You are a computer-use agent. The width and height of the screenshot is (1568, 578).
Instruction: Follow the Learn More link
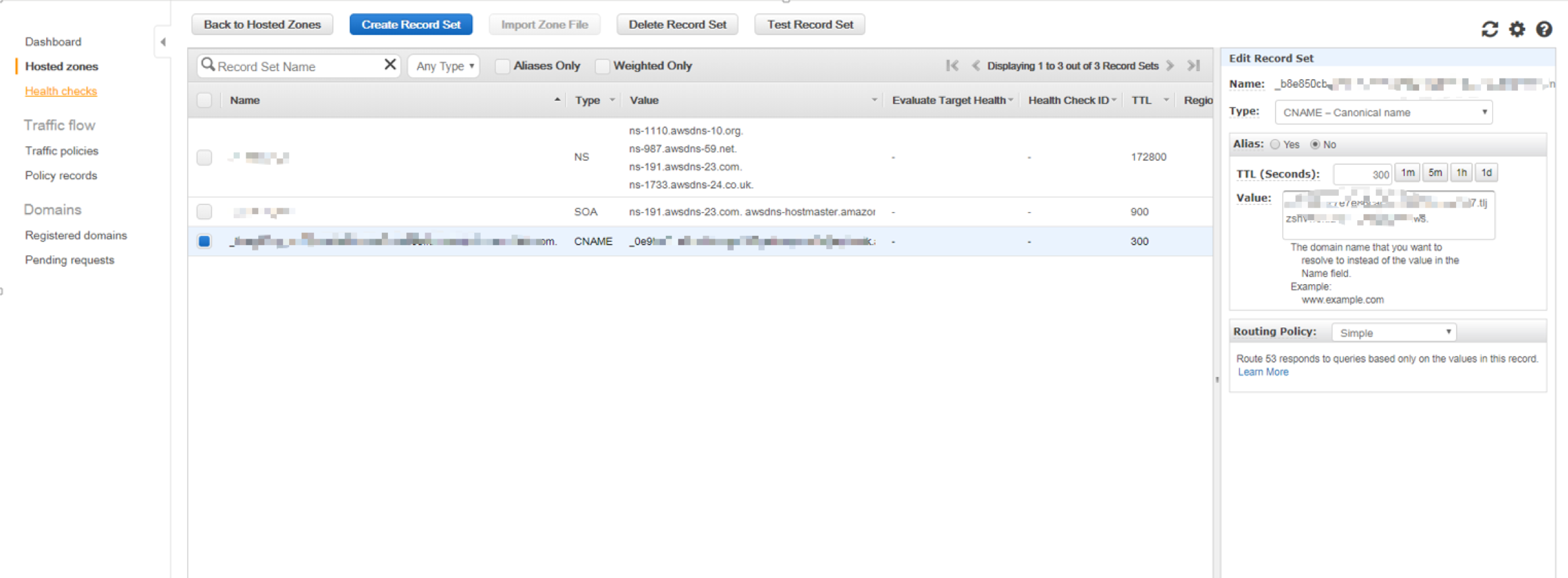1262,372
